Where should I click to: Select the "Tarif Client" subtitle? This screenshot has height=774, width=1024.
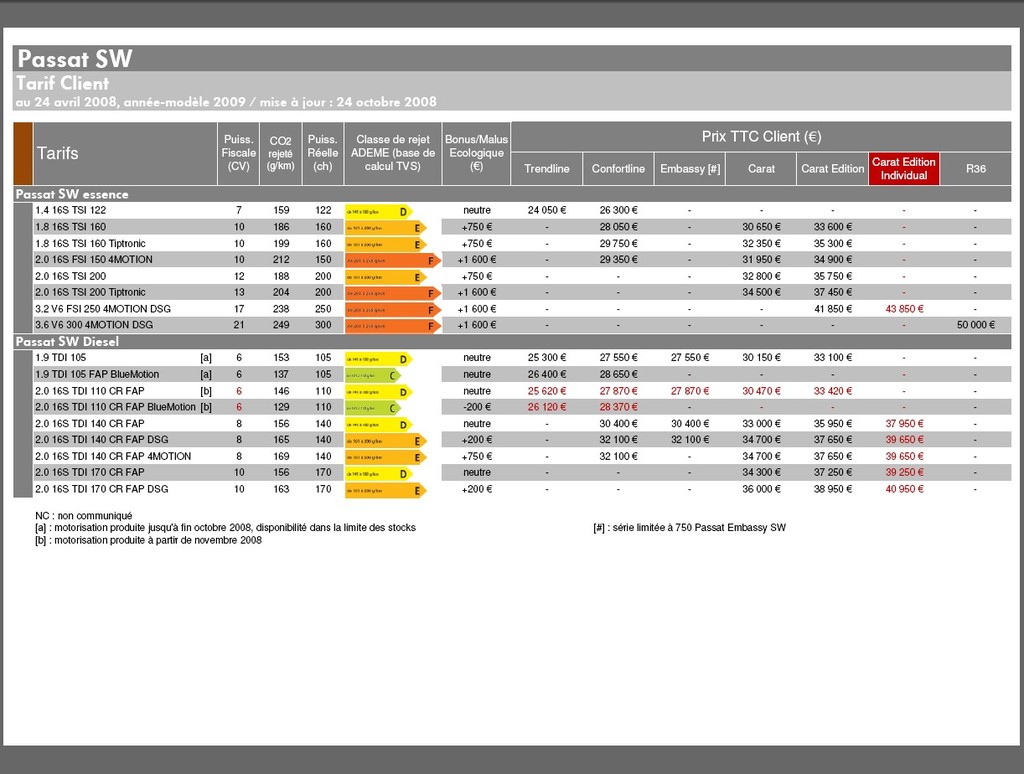click(x=63, y=84)
